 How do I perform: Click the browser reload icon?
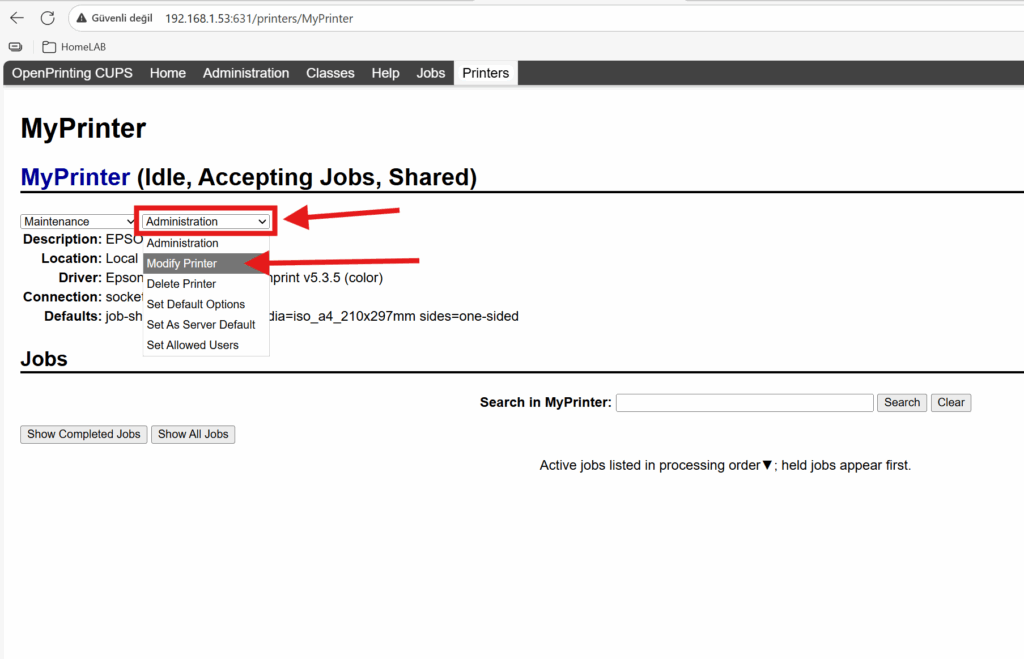(47, 18)
